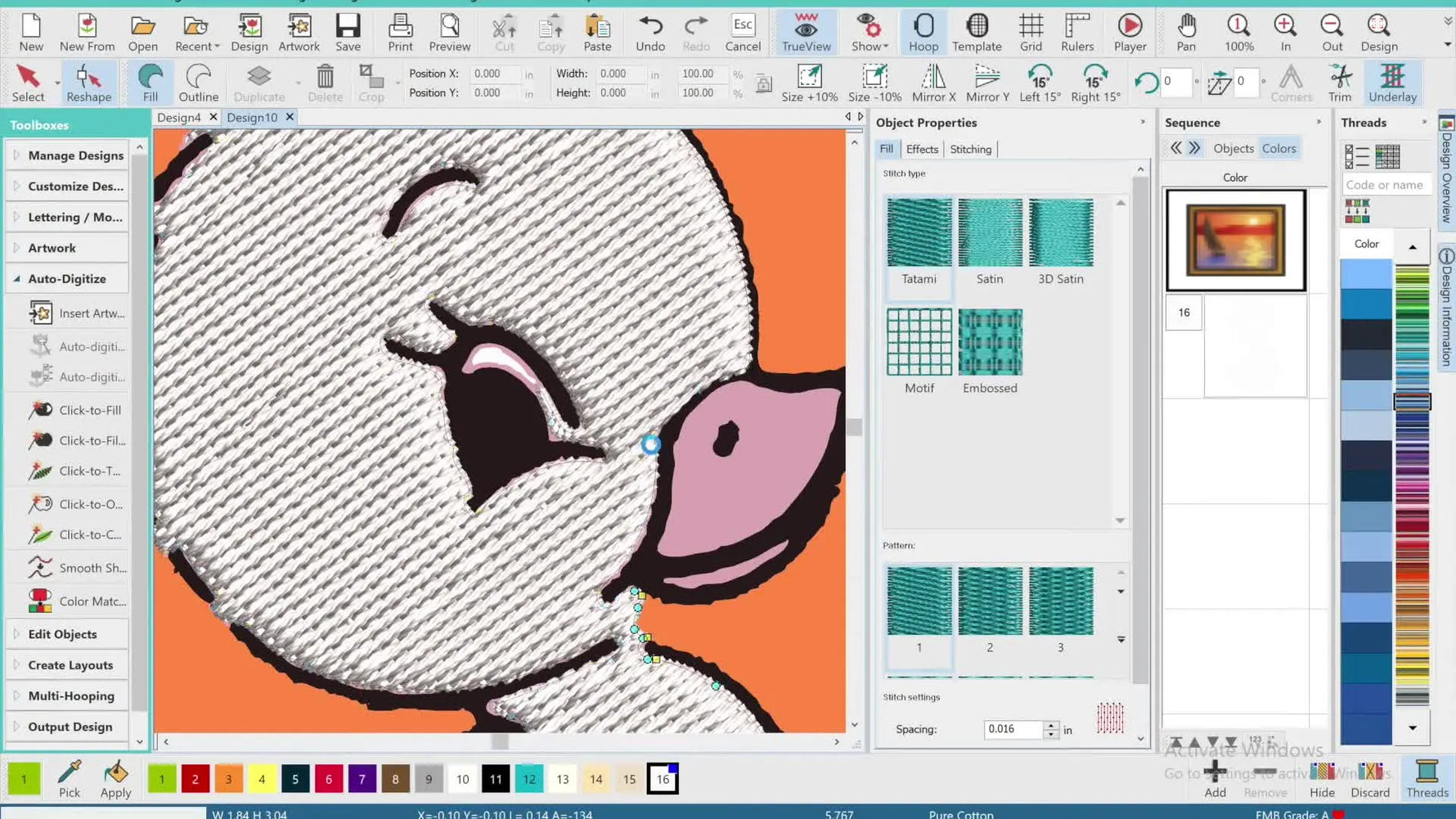
Task: Show Sequence by Objects
Action: tap(1233, 149)
